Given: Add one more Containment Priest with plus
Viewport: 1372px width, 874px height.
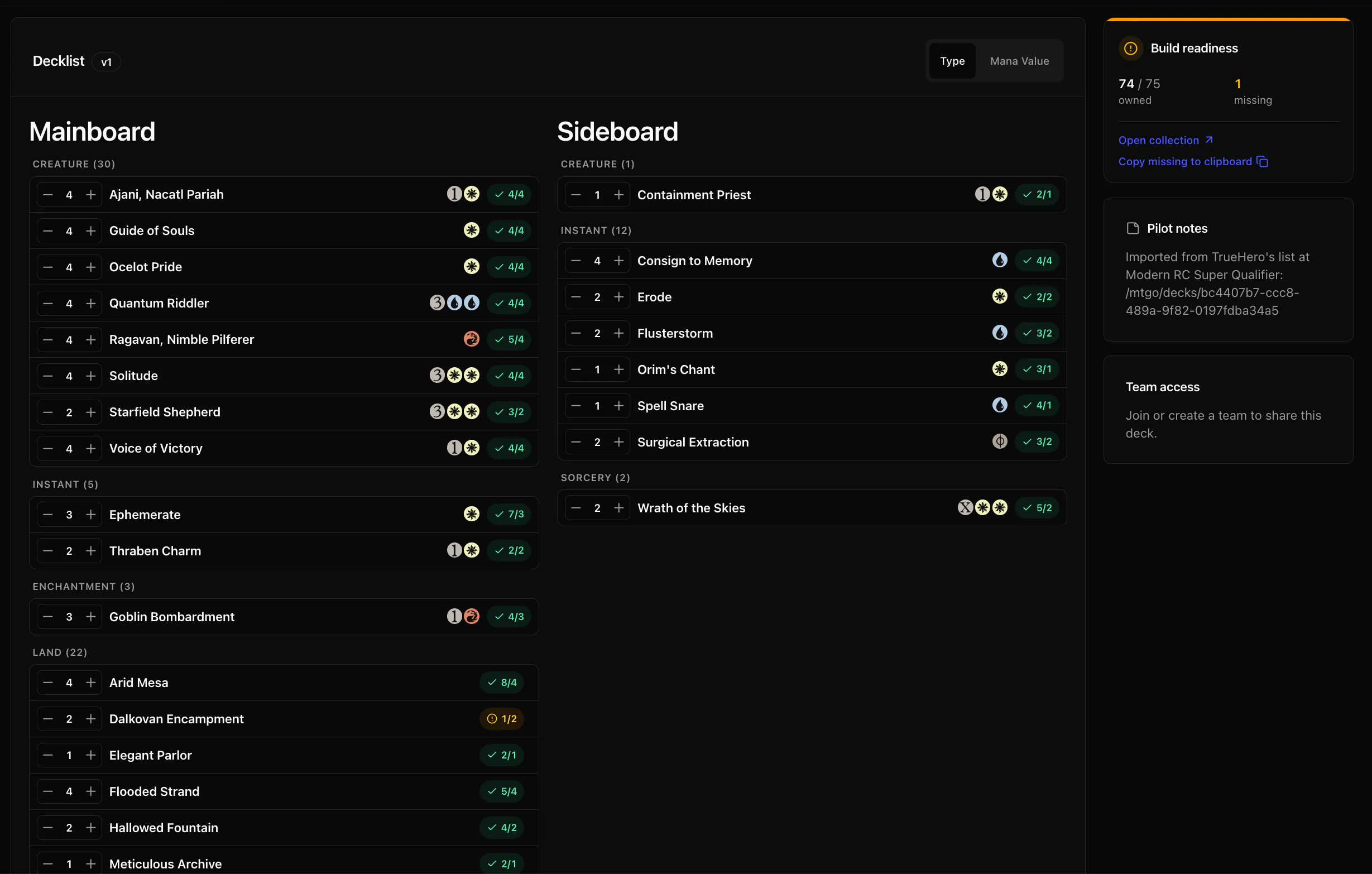Looking at the screenshot, I should [619, 195].
